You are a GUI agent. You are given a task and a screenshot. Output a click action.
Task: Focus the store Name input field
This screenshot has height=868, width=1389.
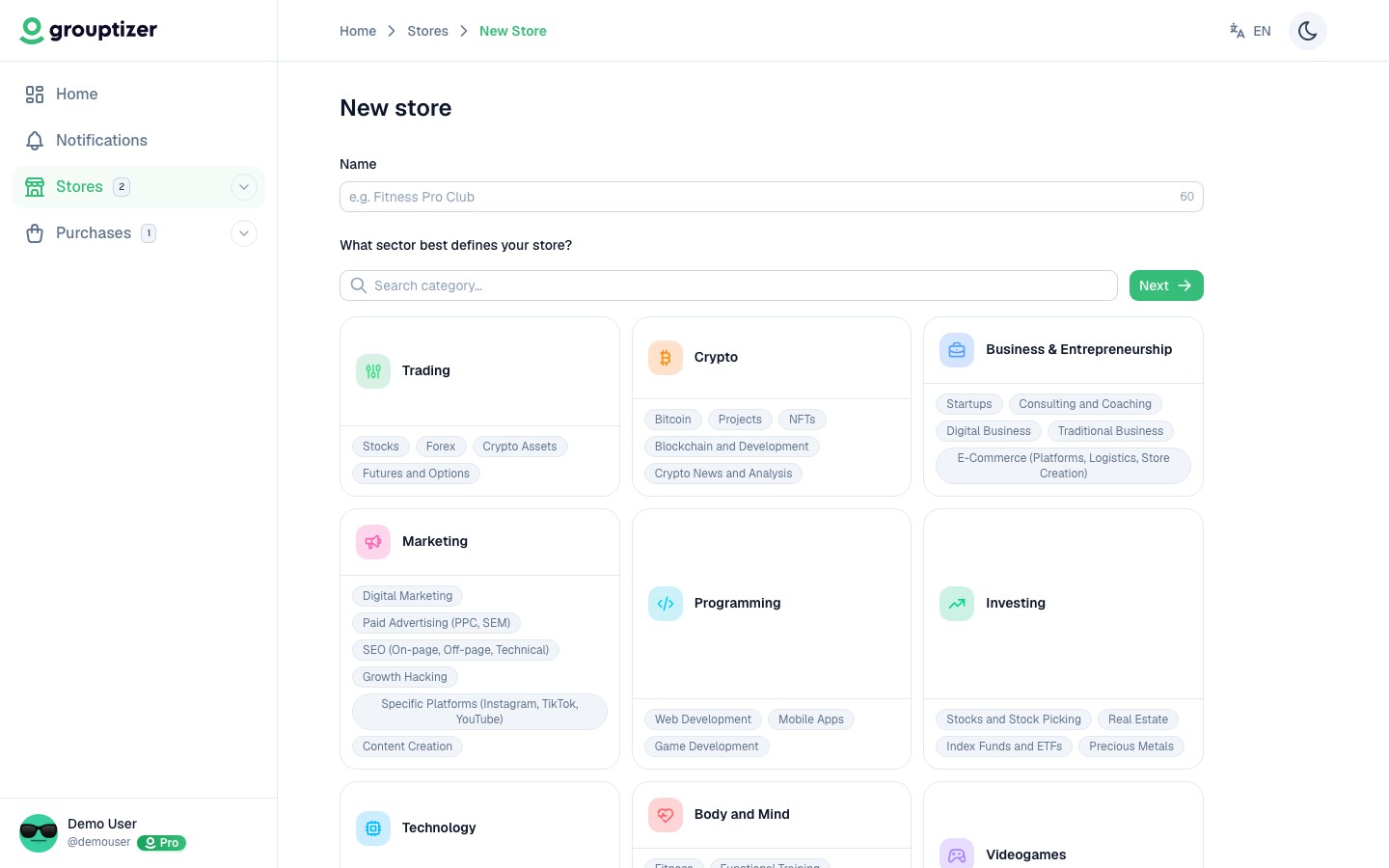point(772,197)
